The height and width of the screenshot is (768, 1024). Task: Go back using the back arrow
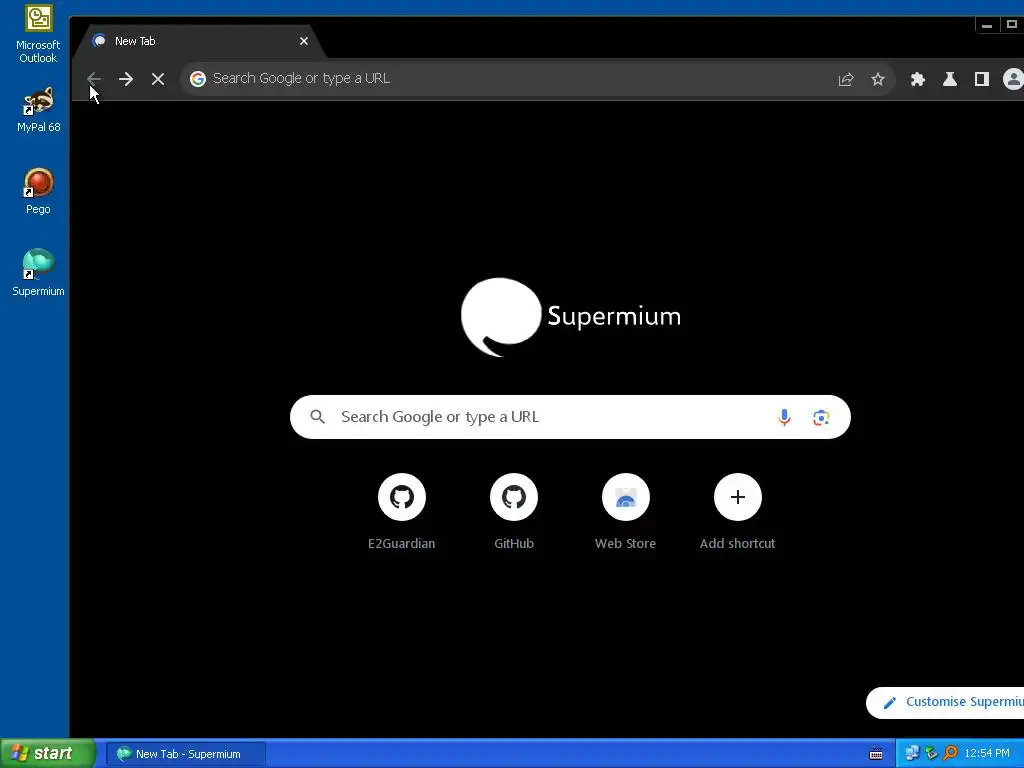click(x=94, y=79)
